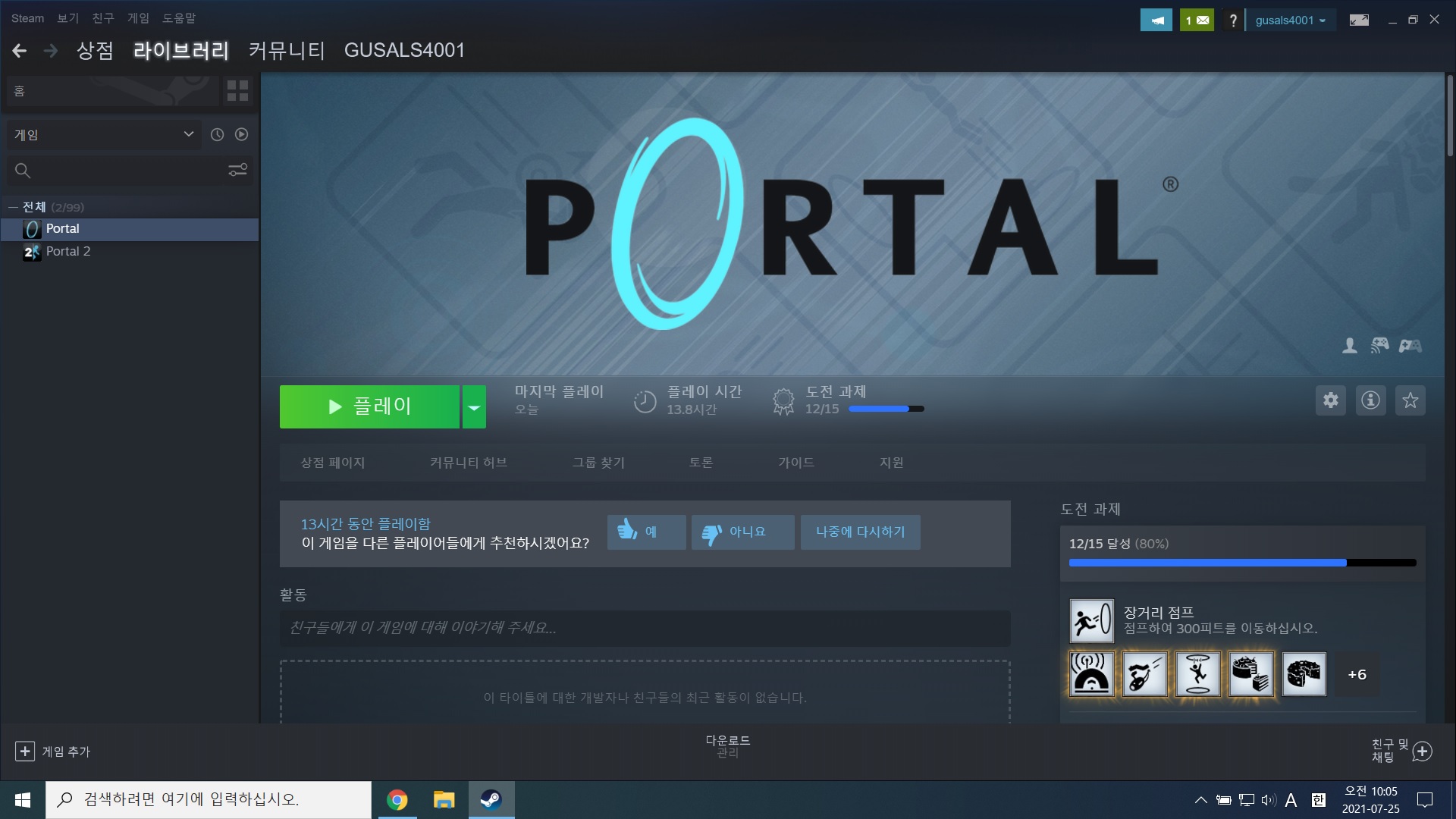This screenshot has width=1456, height=819.
Task: Select the portal jump achievement icon
Action: coord(1197,673)
